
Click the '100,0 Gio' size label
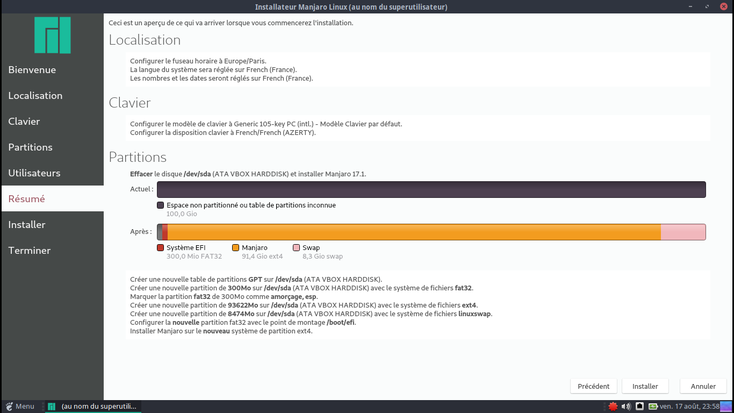click(182, 214)
